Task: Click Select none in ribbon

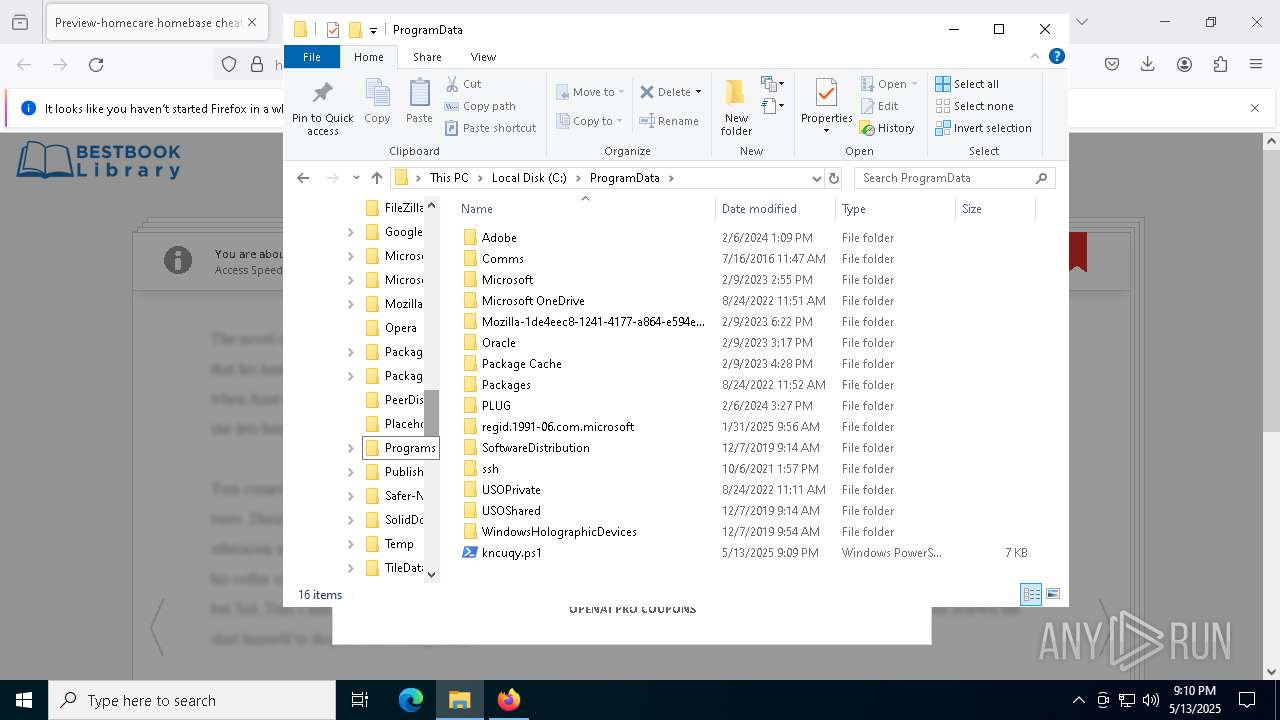Action: point(975,106)
